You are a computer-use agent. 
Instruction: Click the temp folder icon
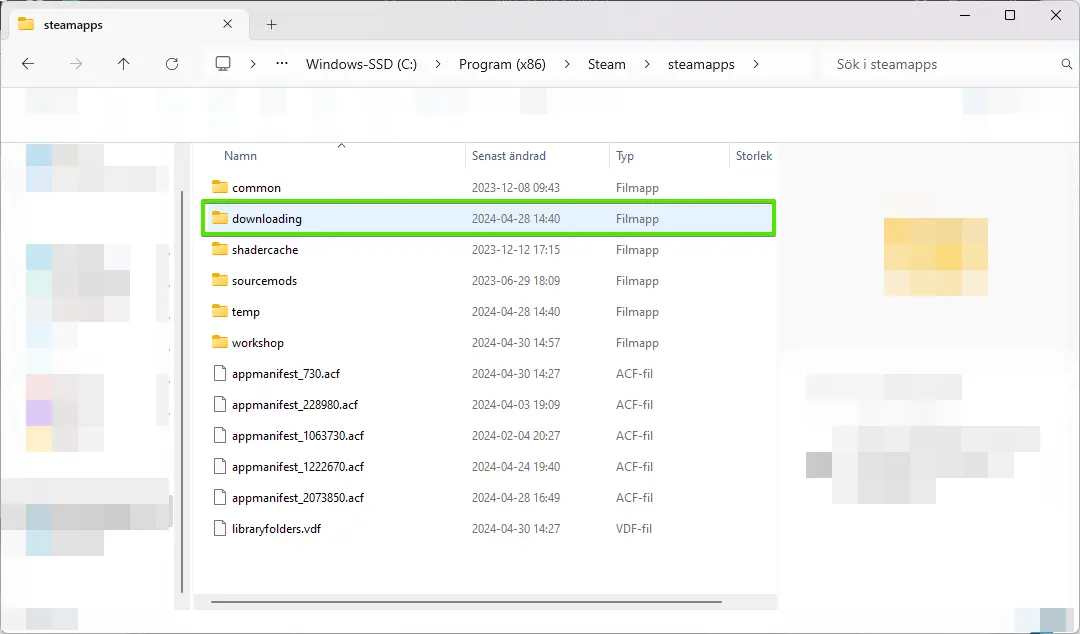pyautogui.click(x=220, y=311)
